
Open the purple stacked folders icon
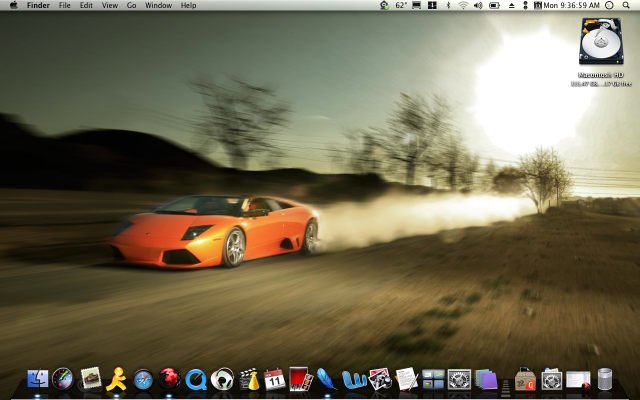coord(486,379)
